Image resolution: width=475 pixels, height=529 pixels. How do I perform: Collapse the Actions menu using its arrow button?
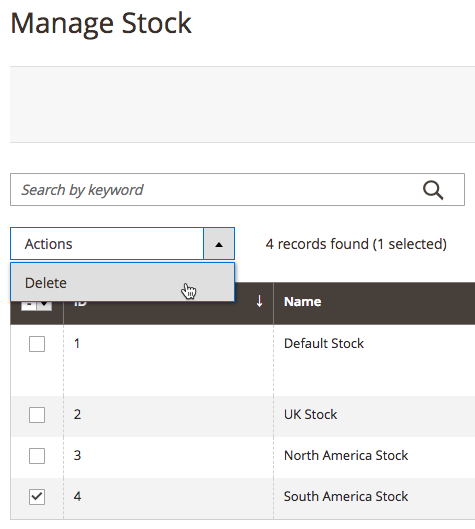(219, 244)
